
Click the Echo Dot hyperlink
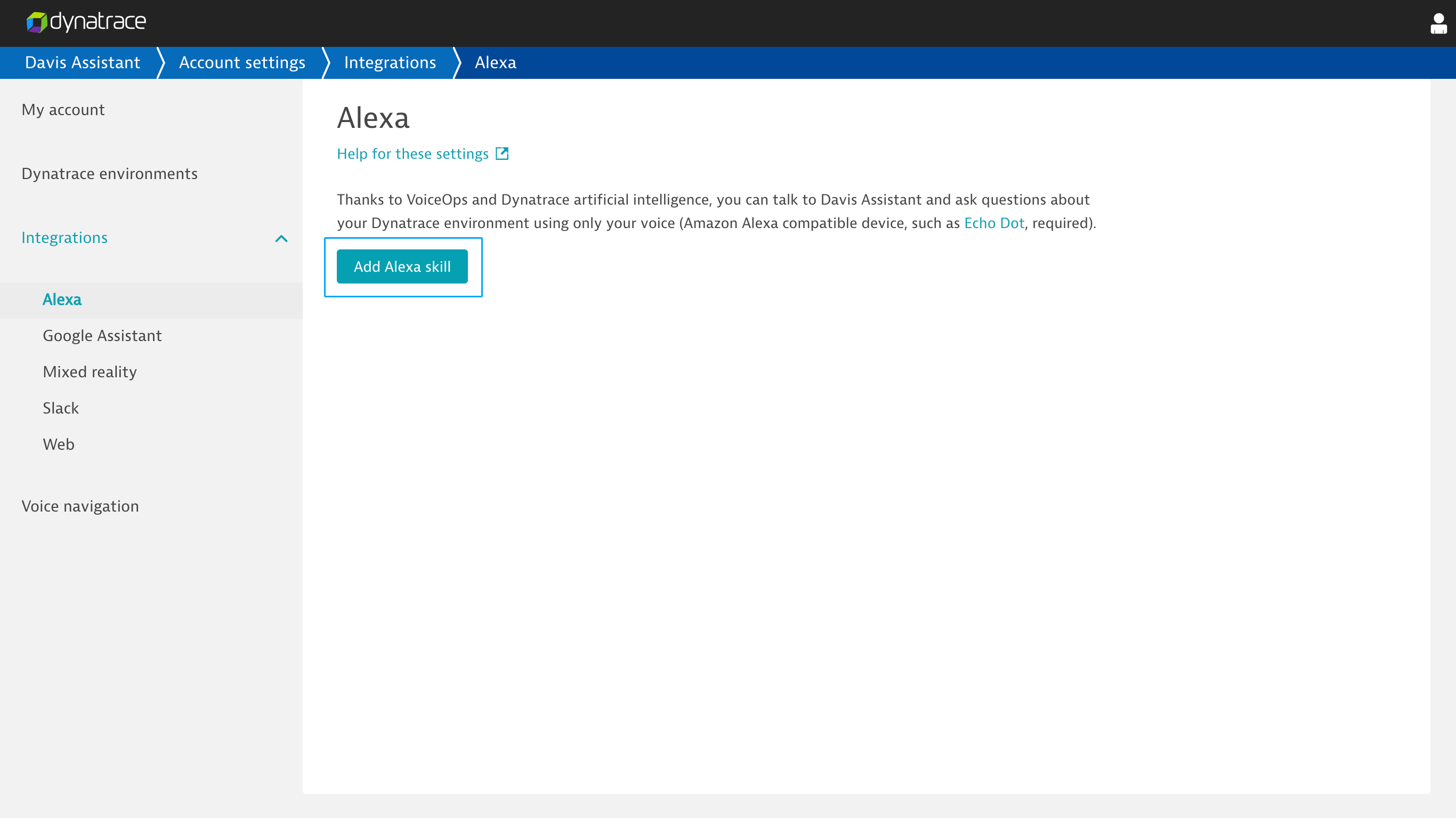[994, 223]
